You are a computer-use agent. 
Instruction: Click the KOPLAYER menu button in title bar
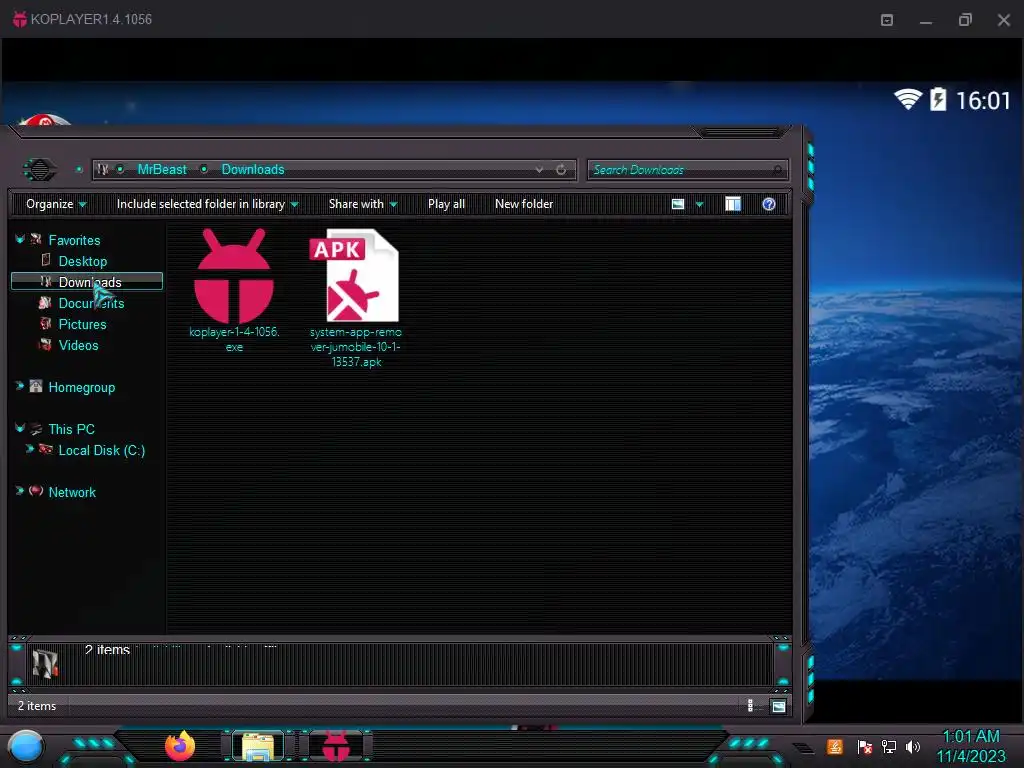[887, 20]
